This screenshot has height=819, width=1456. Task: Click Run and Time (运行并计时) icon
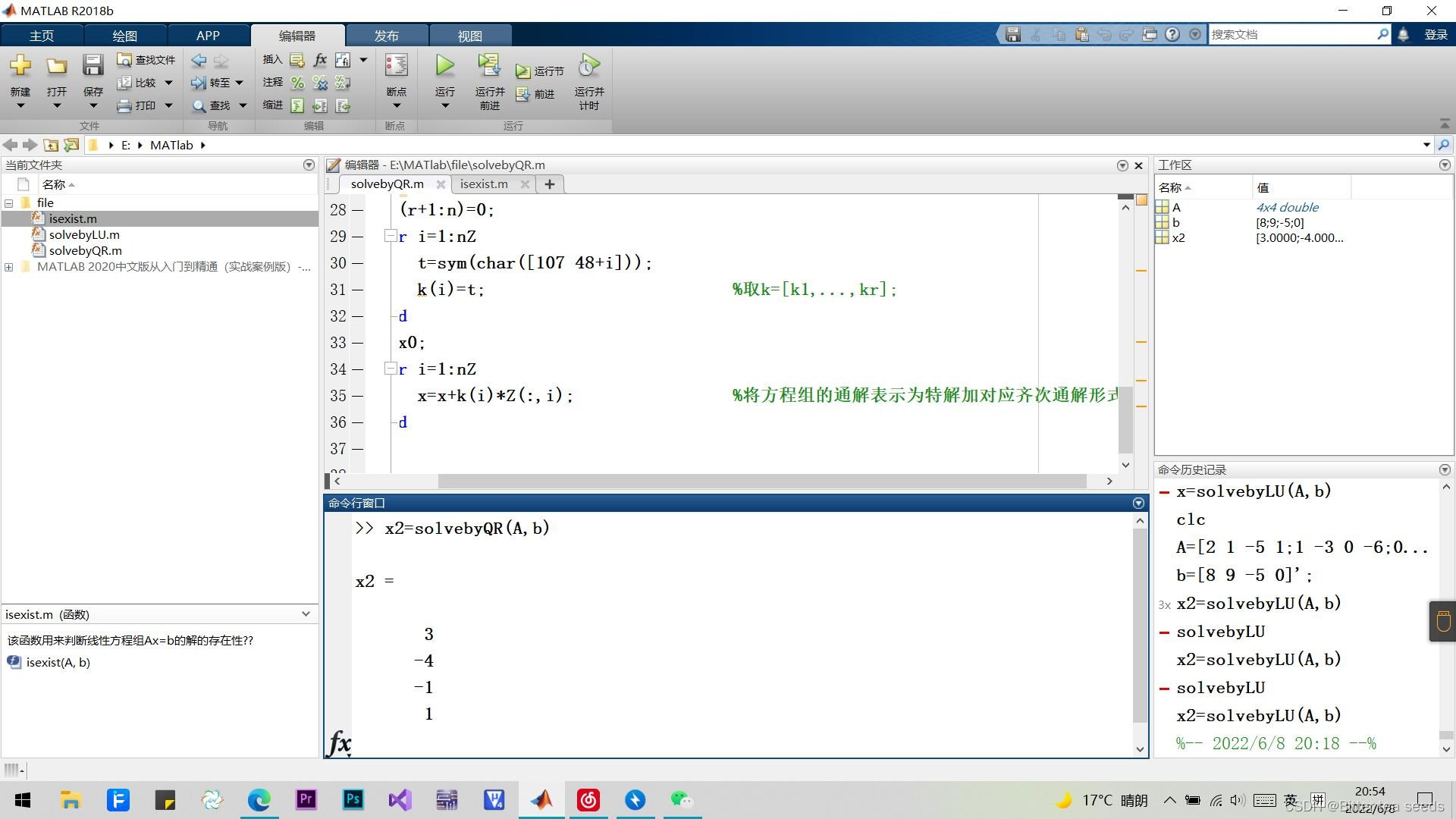[589, 65]
